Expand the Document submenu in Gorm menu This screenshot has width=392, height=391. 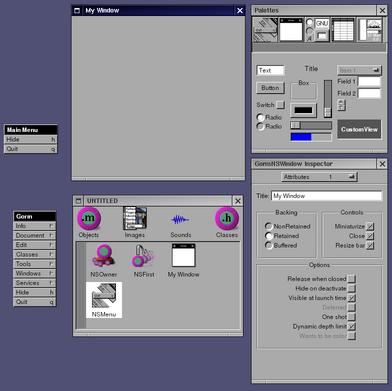(x=34, y=235)
